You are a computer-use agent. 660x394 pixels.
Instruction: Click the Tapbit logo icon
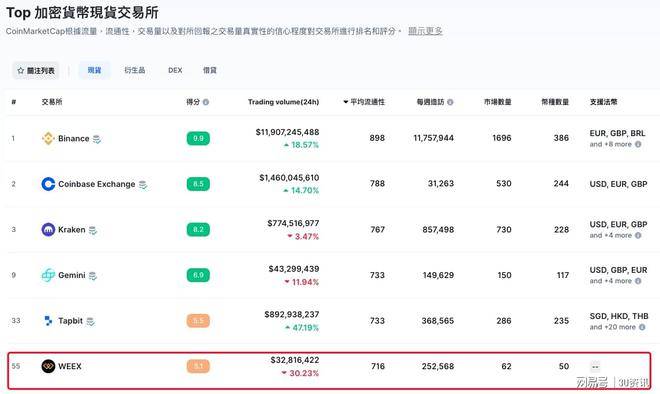[48, 321]
